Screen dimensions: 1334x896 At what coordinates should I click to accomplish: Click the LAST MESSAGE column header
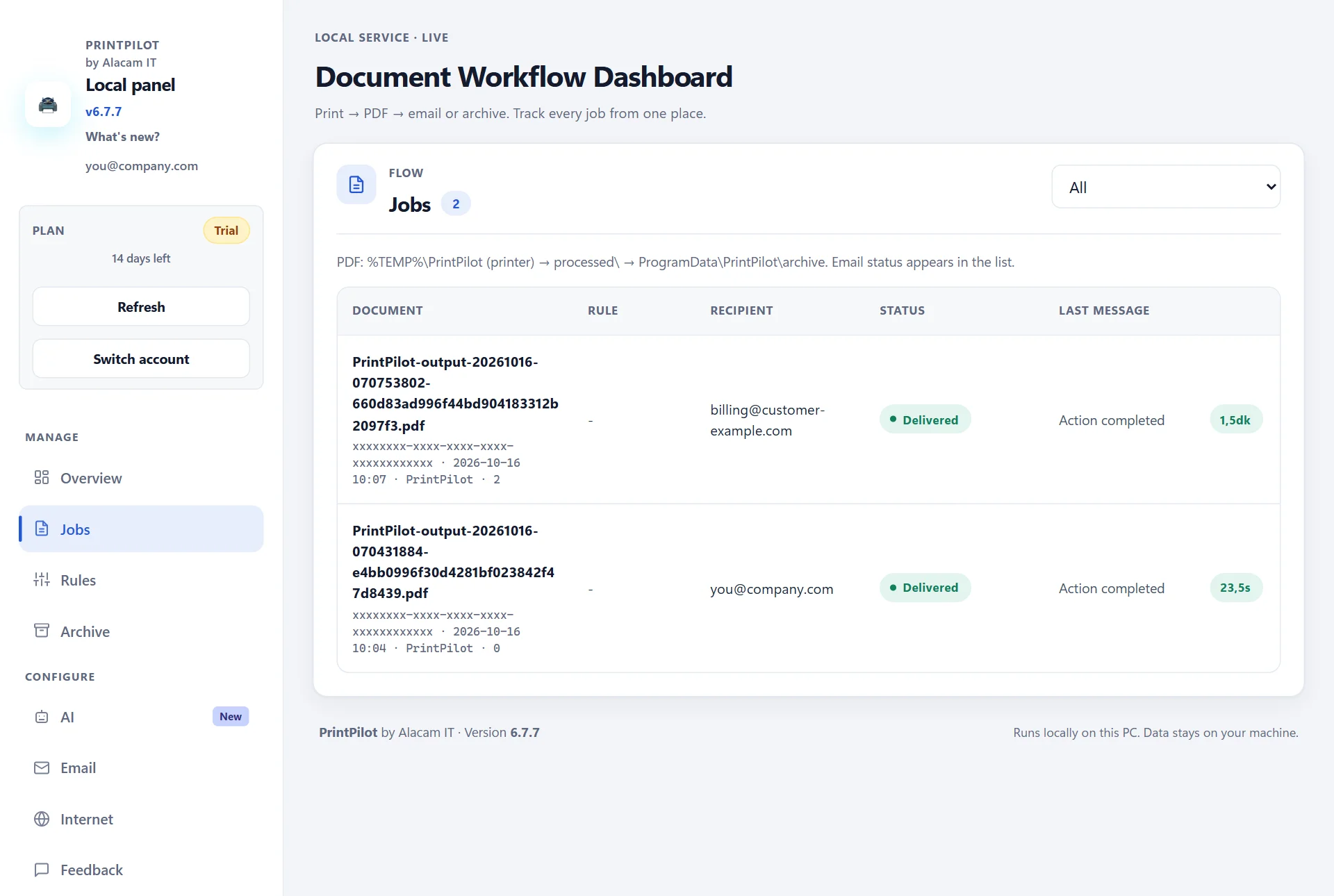click(1104, 310)
